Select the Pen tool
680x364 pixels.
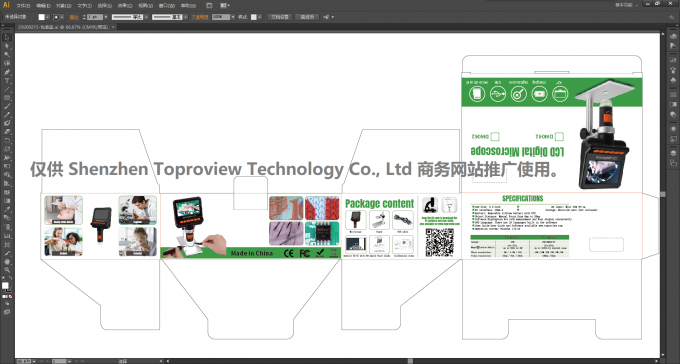click(x=7, y=72)
